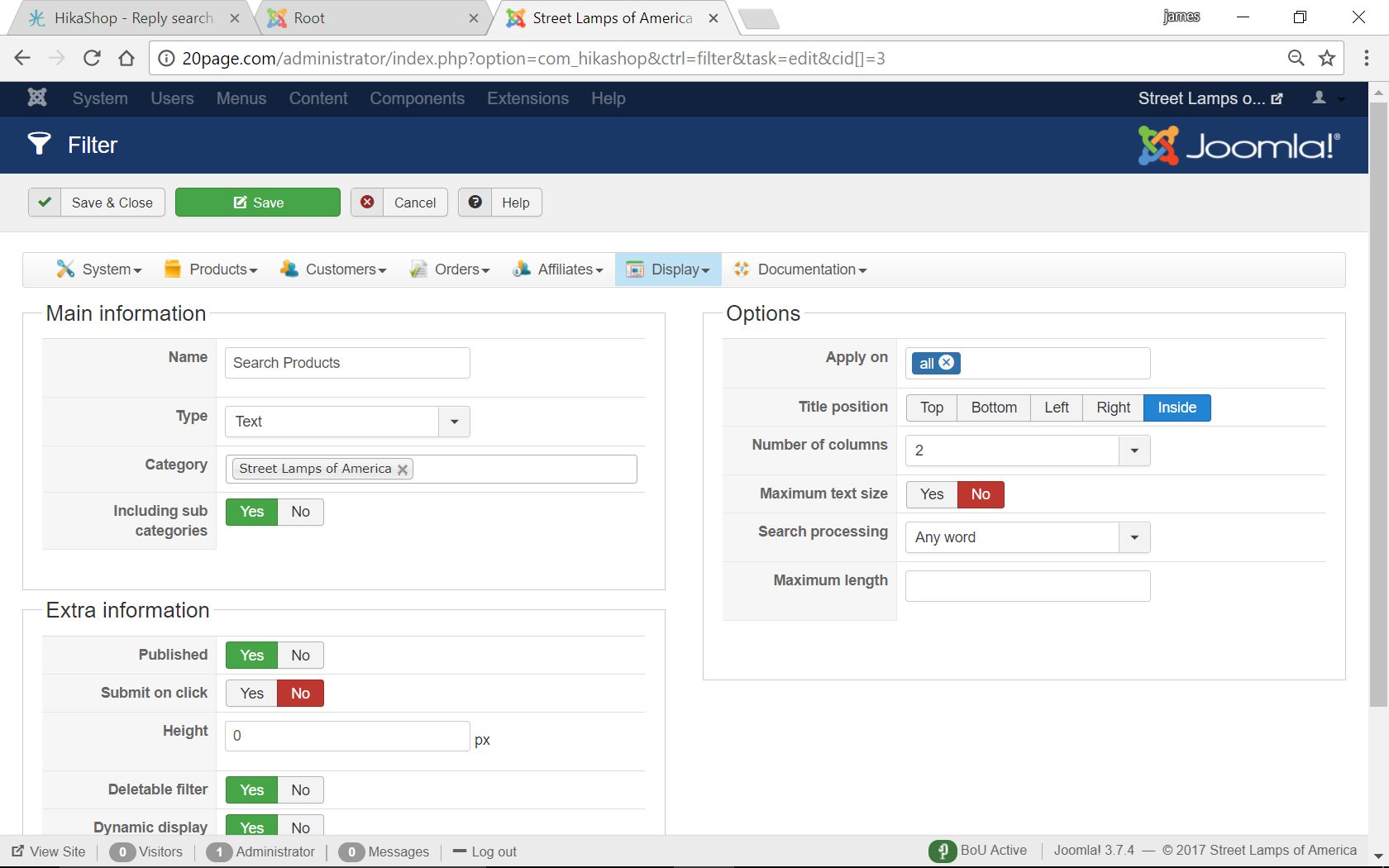This screenshot has width=1389, height=868.
Task: Open the Search processing dropdown
Action: point(1028,537)
